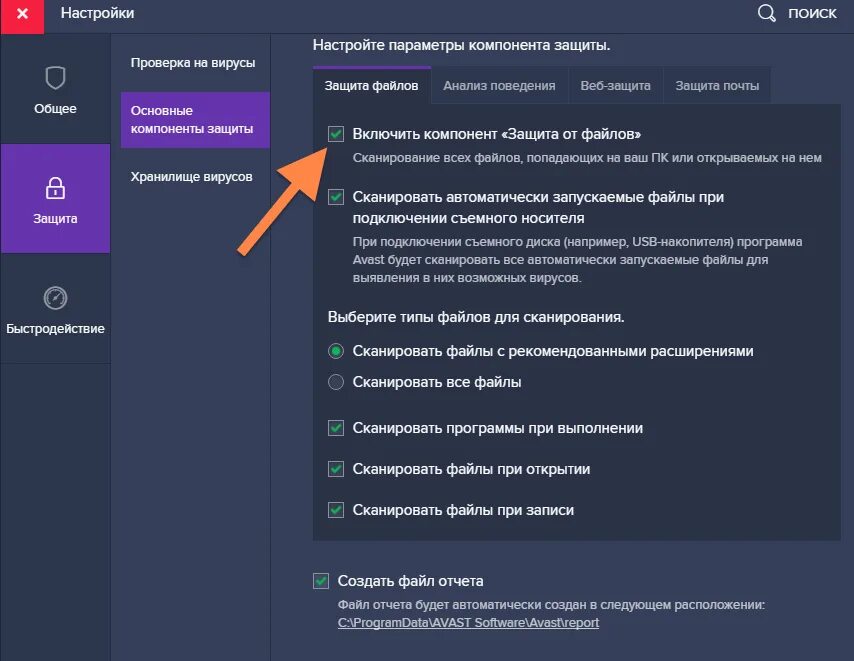Switch to Защита почты tab

click(717, 85)
